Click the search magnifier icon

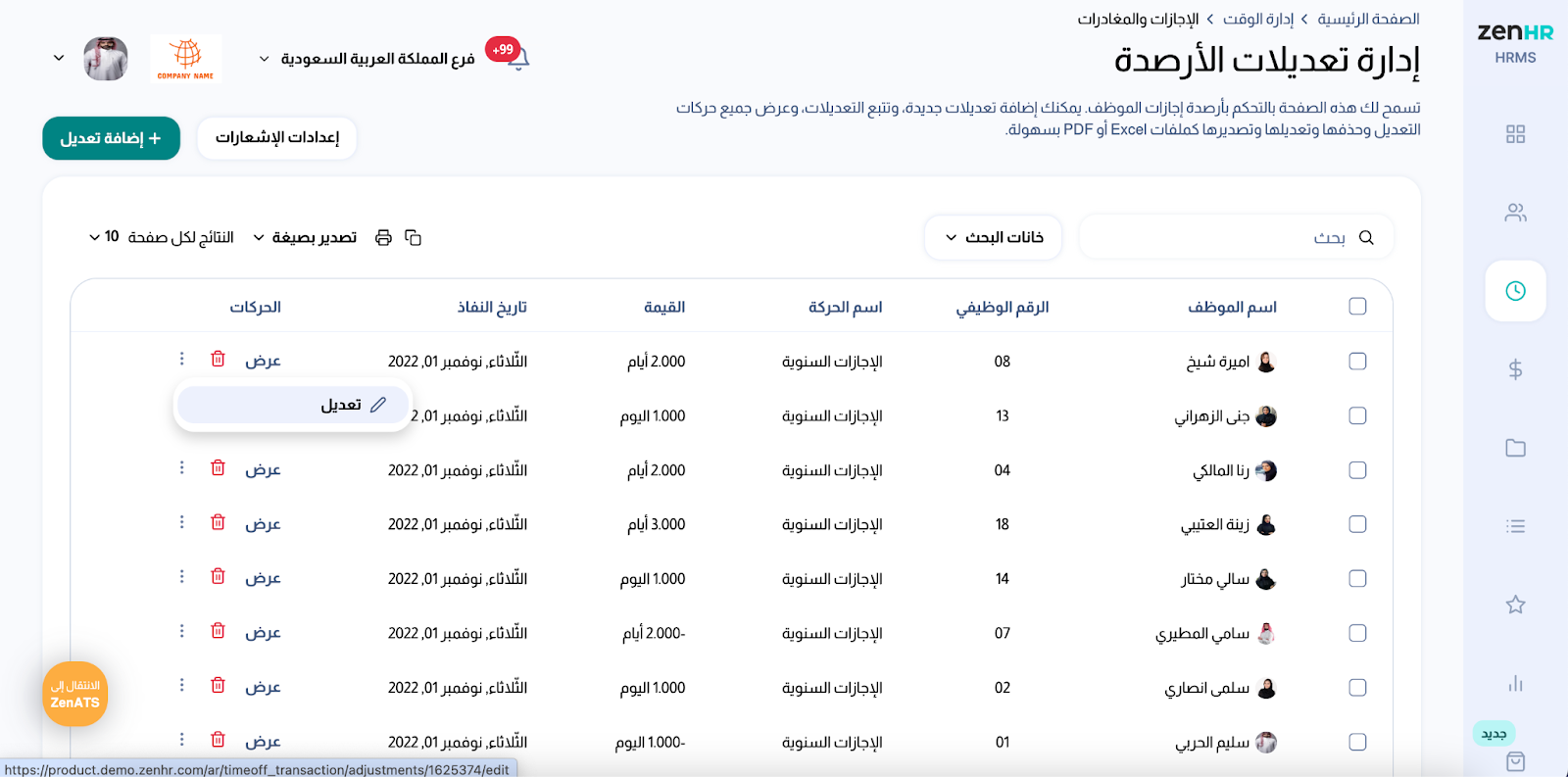click(x=1366, y=237)
